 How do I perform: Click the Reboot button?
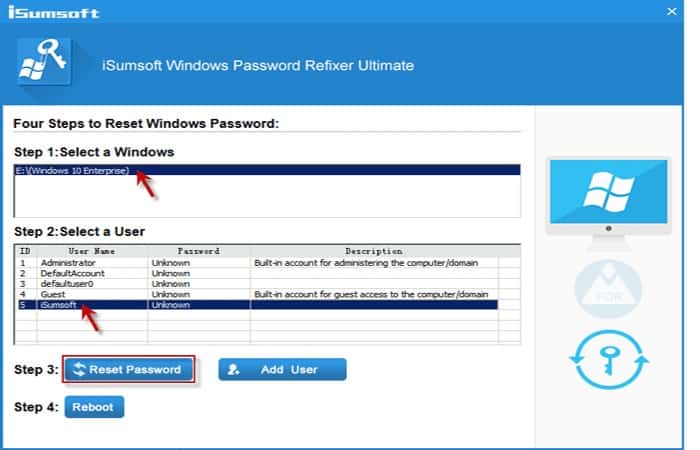94,407
